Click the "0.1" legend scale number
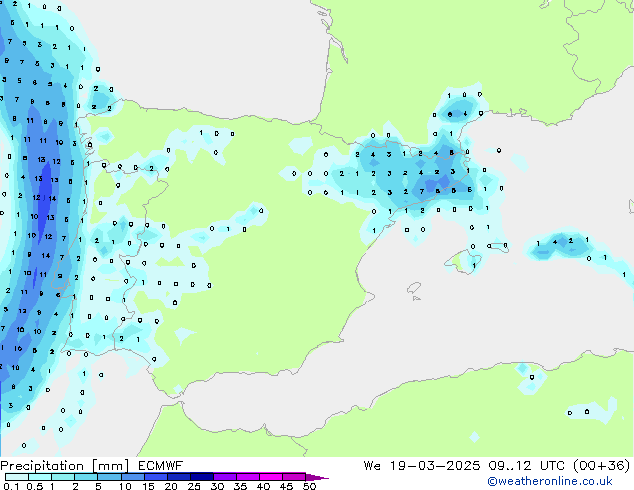 click(9, 486)
